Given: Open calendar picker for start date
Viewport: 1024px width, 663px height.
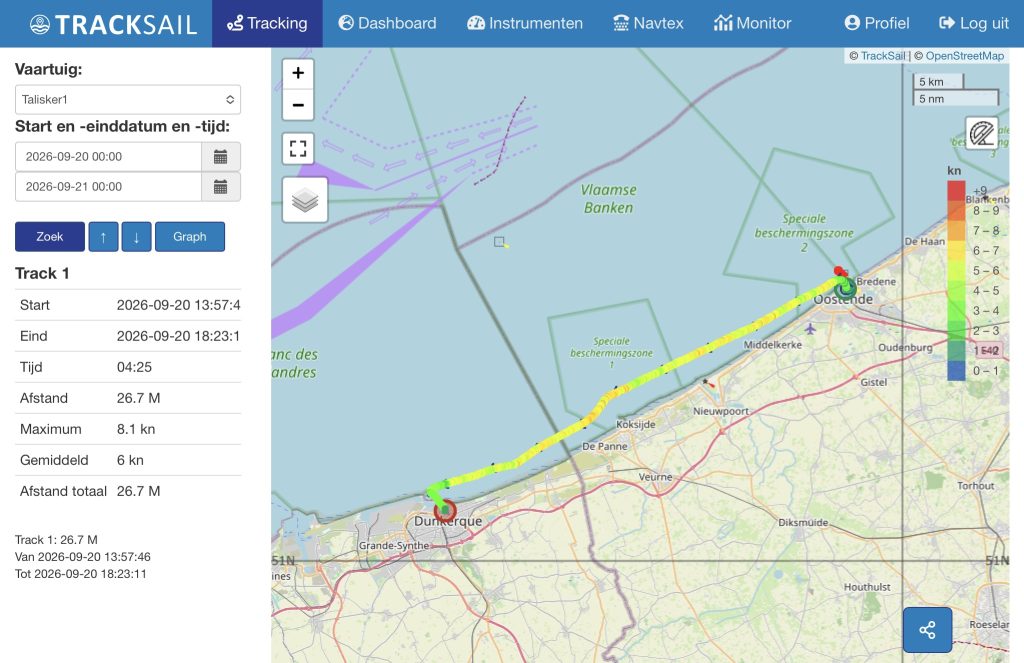Looking at the screenshot, I should (221, 157).
